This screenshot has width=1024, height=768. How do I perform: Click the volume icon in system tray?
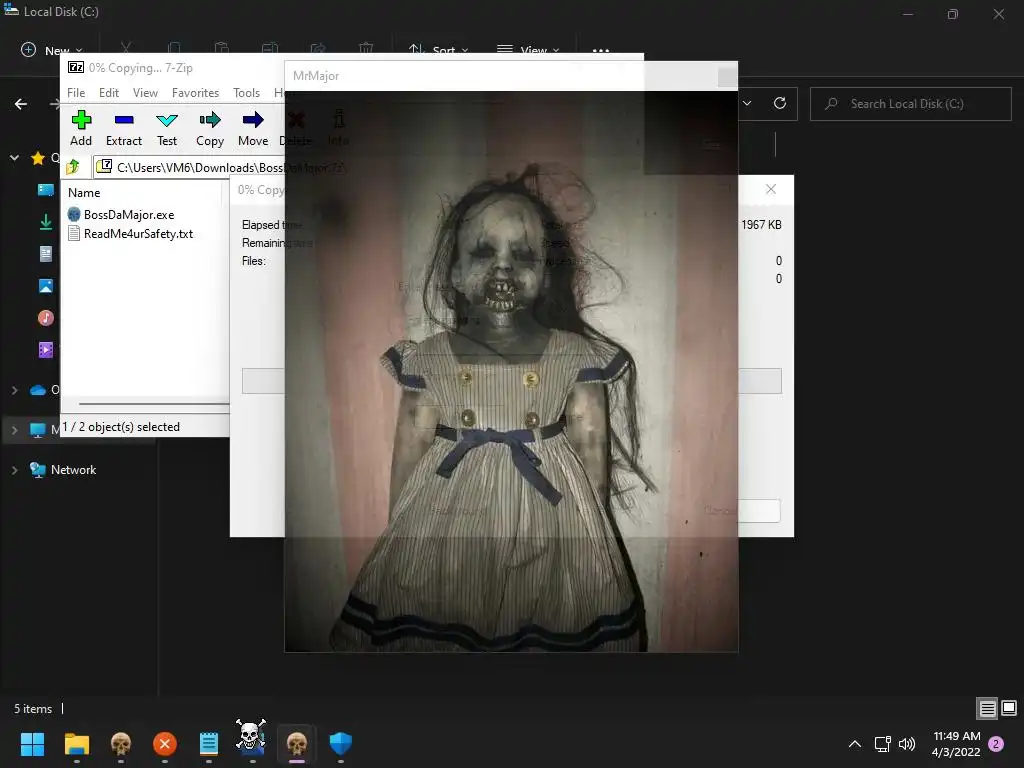click(907, 744)
